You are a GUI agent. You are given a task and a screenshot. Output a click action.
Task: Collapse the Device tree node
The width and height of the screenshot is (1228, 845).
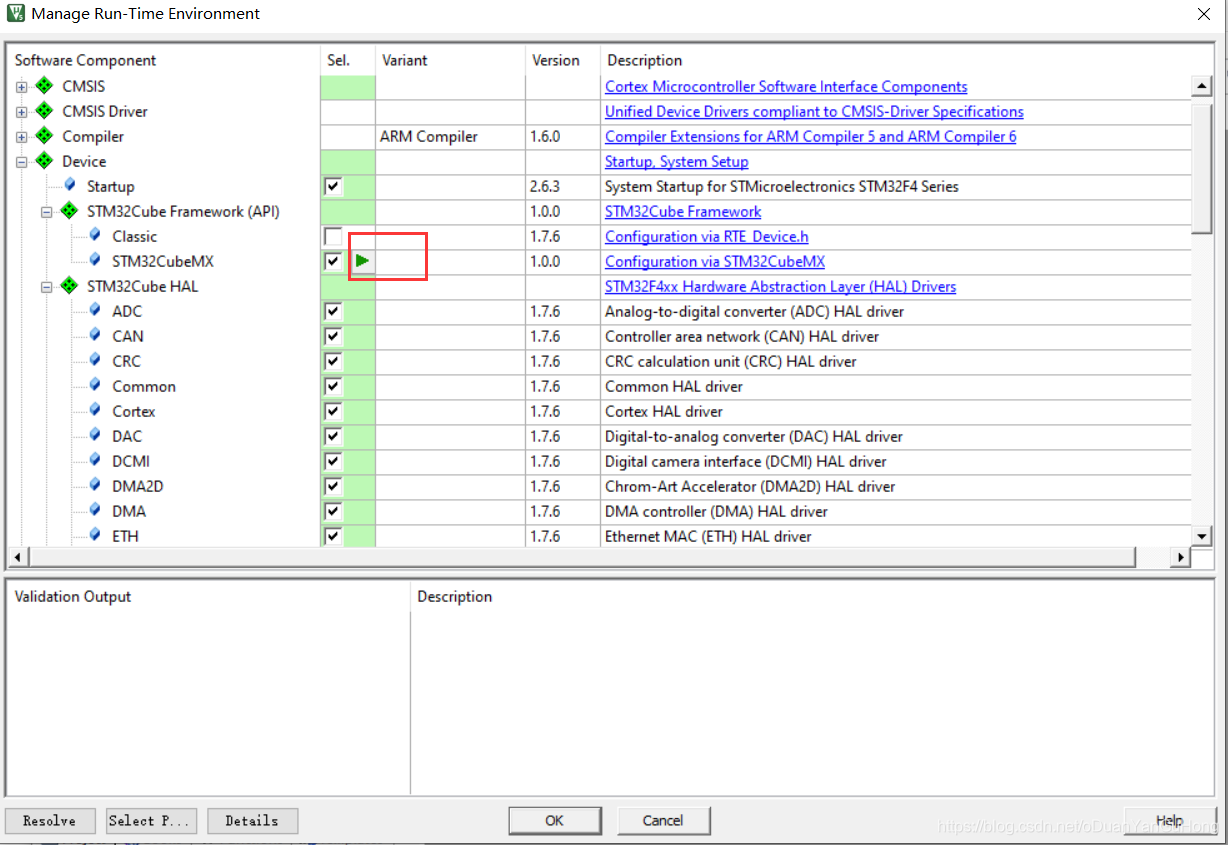(21, 162)
